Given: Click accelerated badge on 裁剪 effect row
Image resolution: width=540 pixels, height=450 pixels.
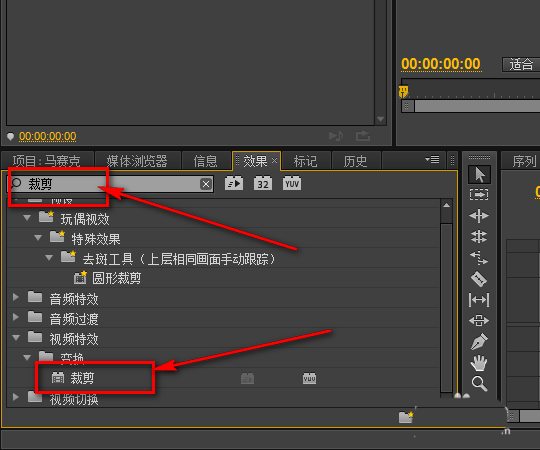Looking at the screenshot, I should 248,378.
